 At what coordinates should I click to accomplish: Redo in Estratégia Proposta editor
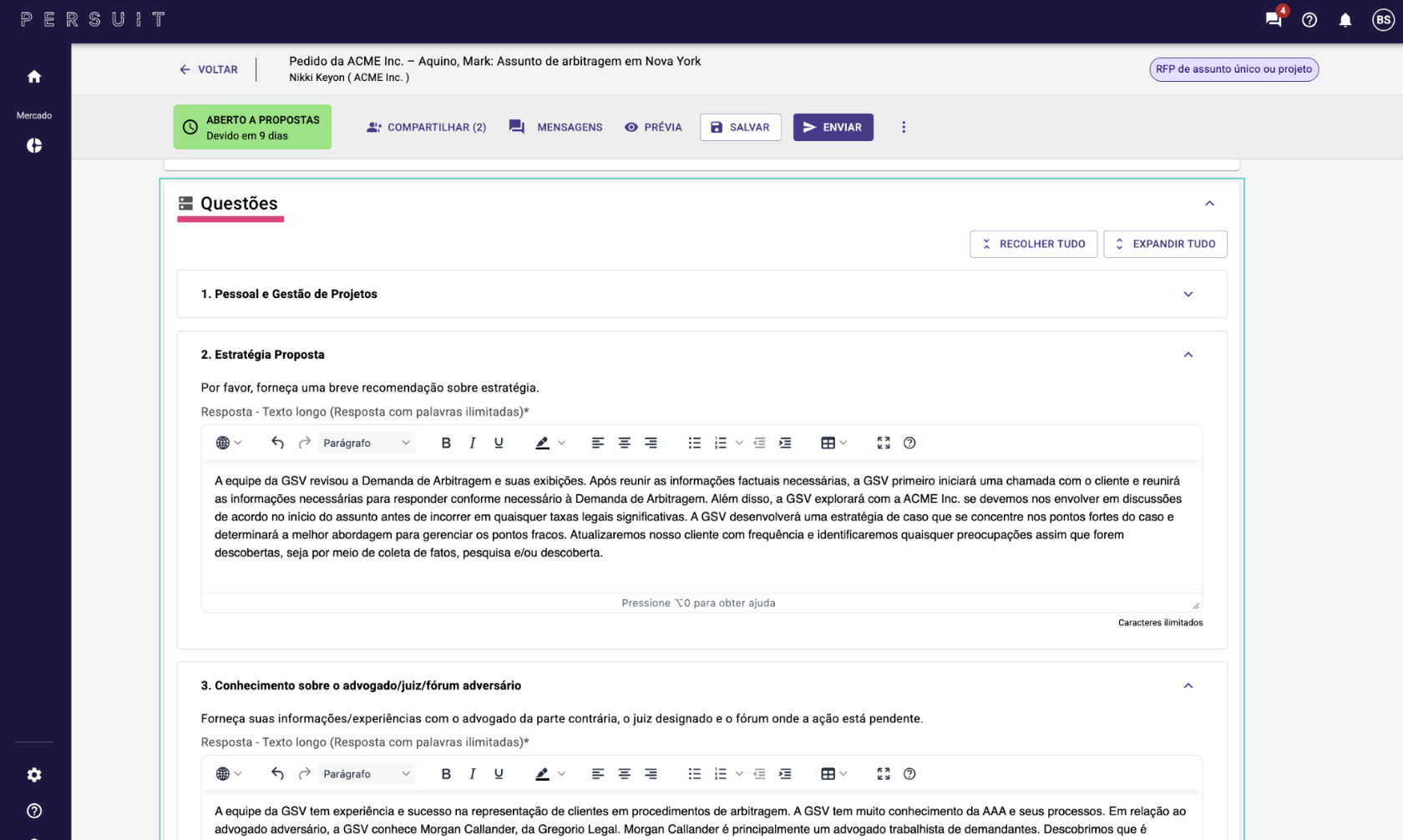pos(305,443)
